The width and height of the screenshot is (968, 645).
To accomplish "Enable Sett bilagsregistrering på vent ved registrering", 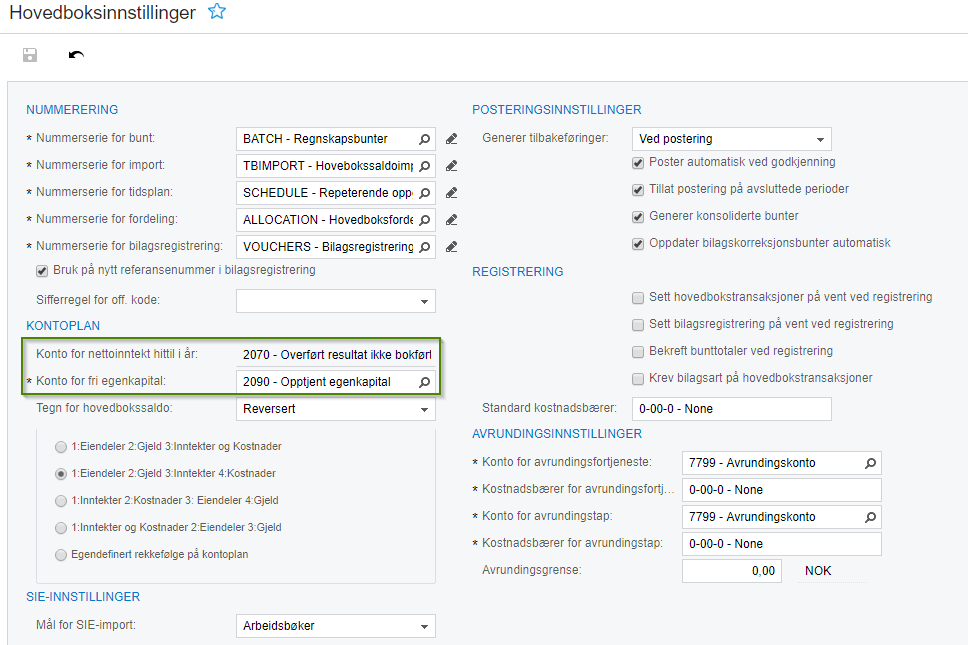I will click(638, 325).
